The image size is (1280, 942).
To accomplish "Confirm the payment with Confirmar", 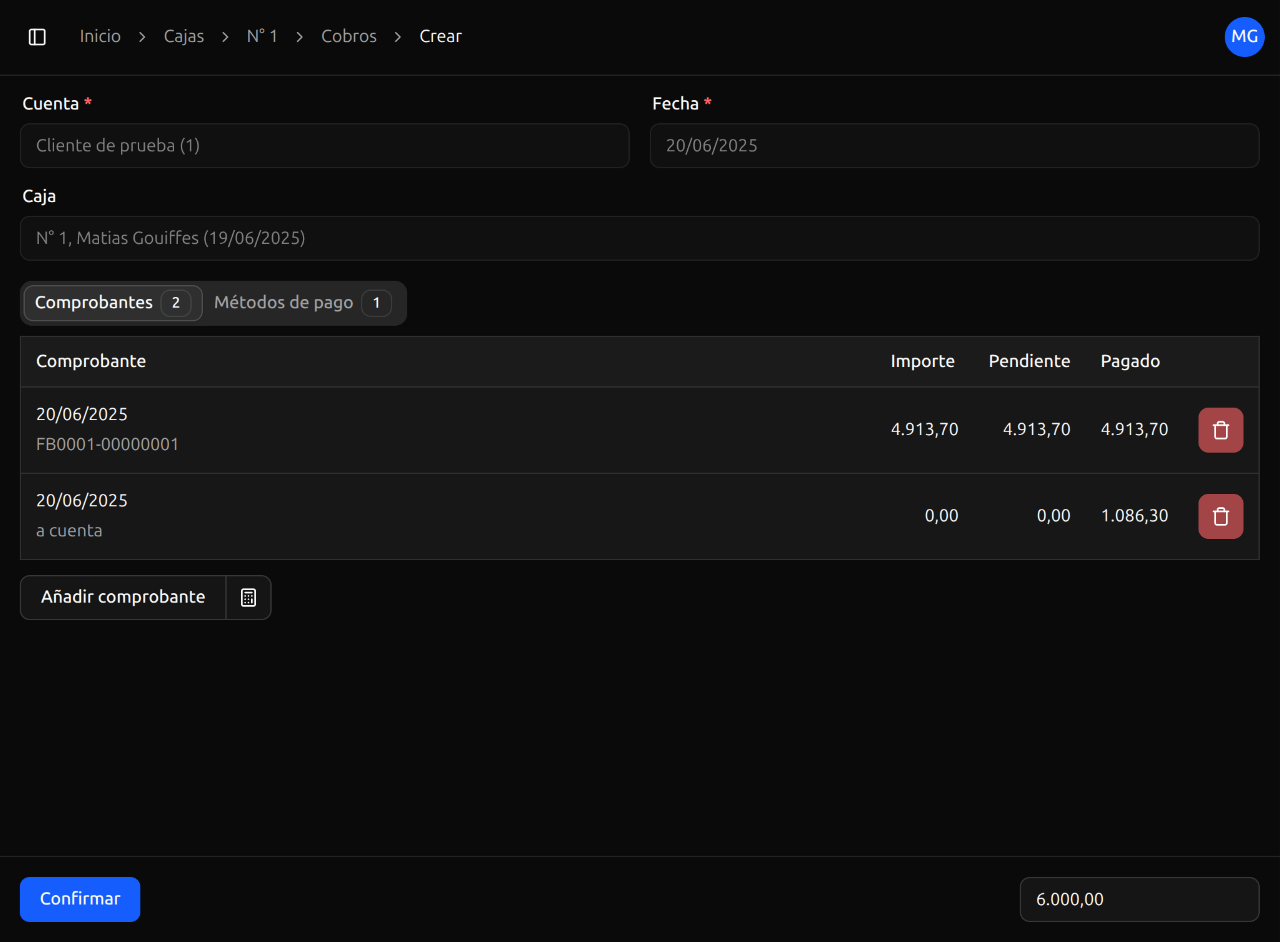I will pyautogui.click(x=80, y=899).
